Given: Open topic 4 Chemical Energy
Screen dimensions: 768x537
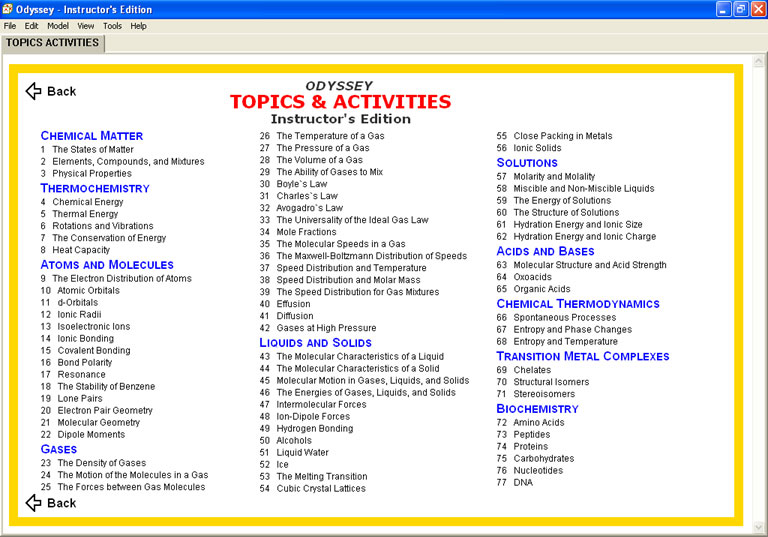Looking at the screenshot, I should coord(82,202).
